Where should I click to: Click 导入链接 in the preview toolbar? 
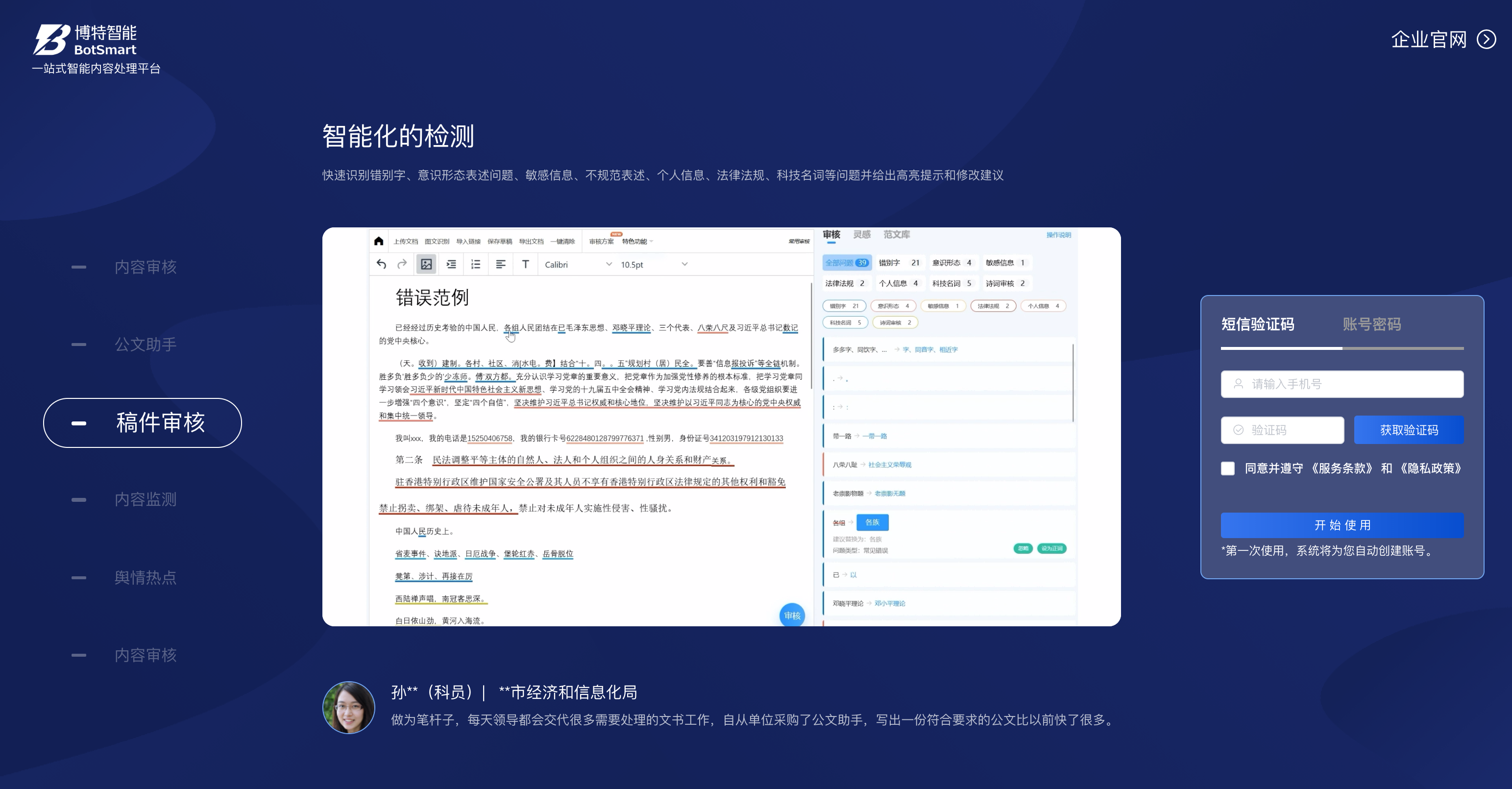(x=468, y=241)
